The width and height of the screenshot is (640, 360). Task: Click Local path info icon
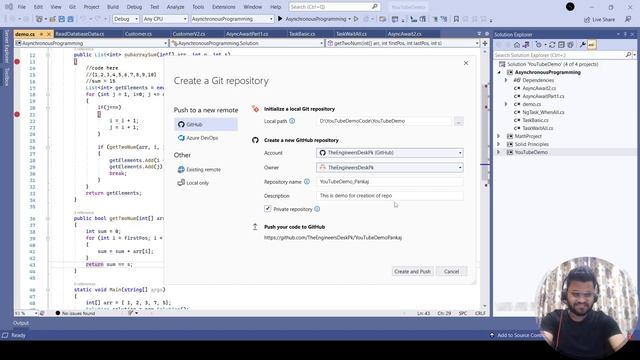coord(292,121)
